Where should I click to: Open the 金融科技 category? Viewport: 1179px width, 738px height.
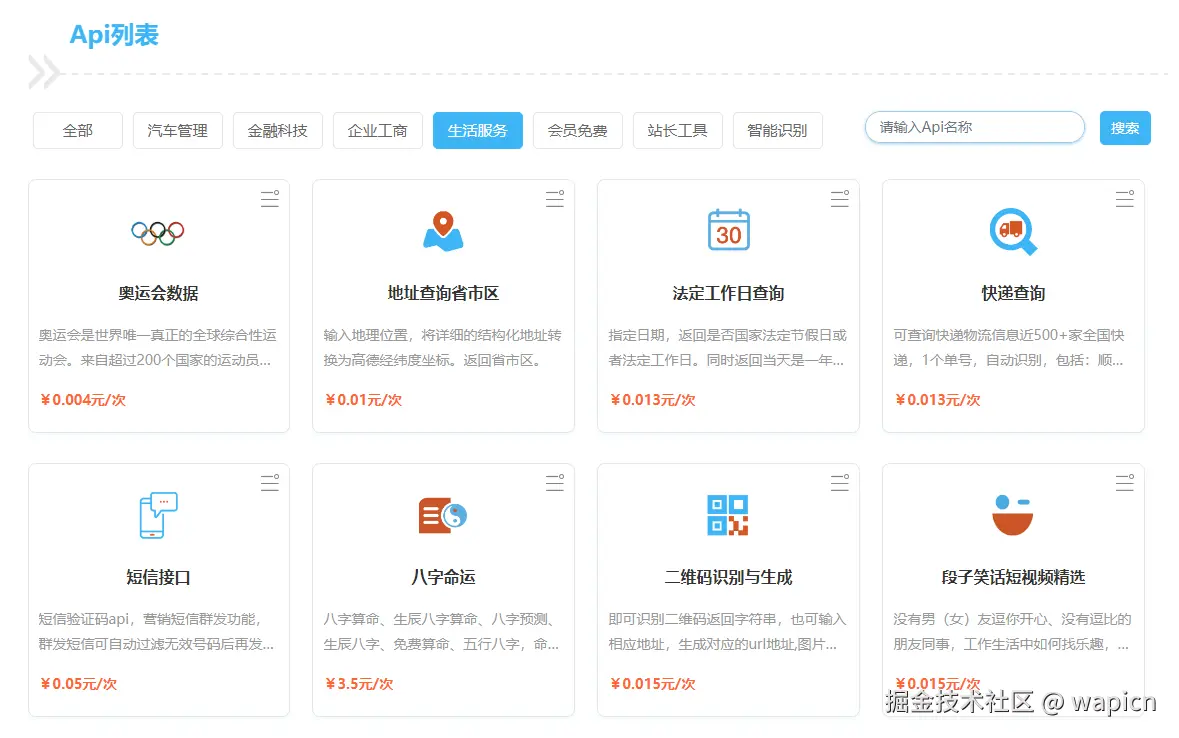(277, 130)
